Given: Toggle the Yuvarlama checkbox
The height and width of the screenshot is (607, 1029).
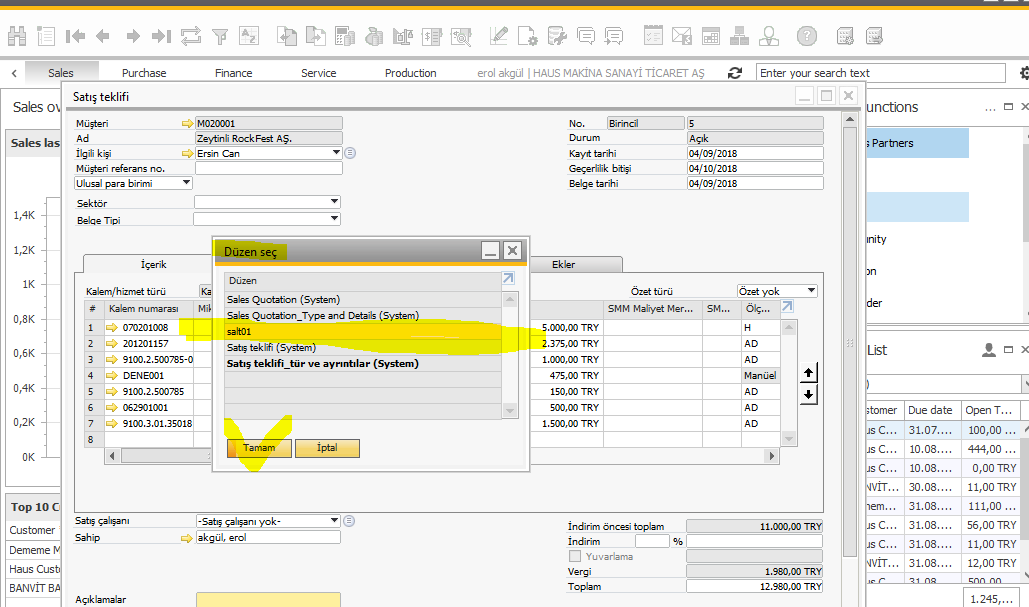Looking at the screenshot, I should pos(575,556).
